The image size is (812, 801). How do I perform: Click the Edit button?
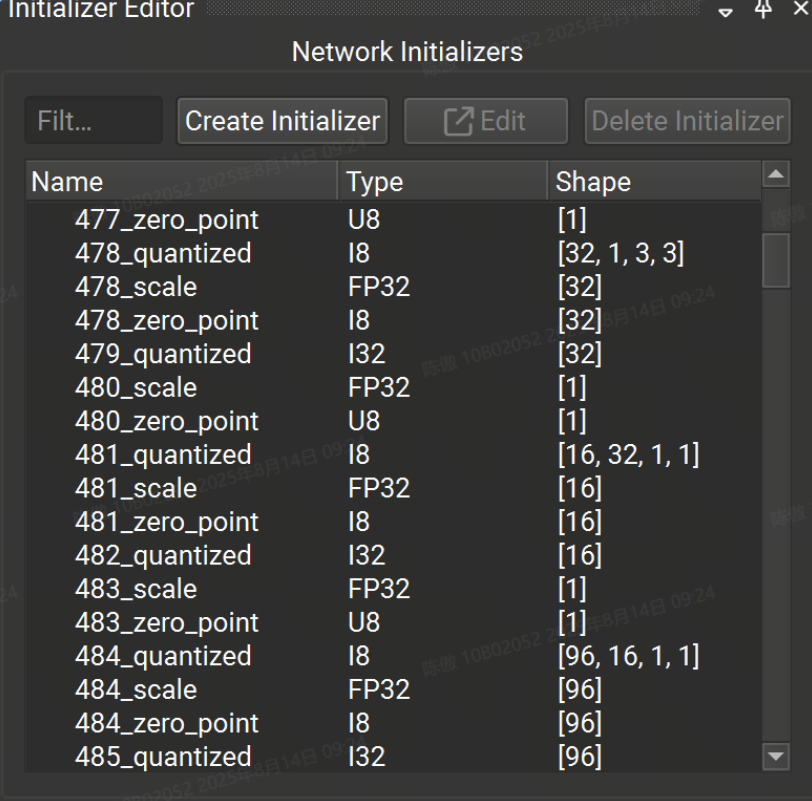(x=486, y=121)
